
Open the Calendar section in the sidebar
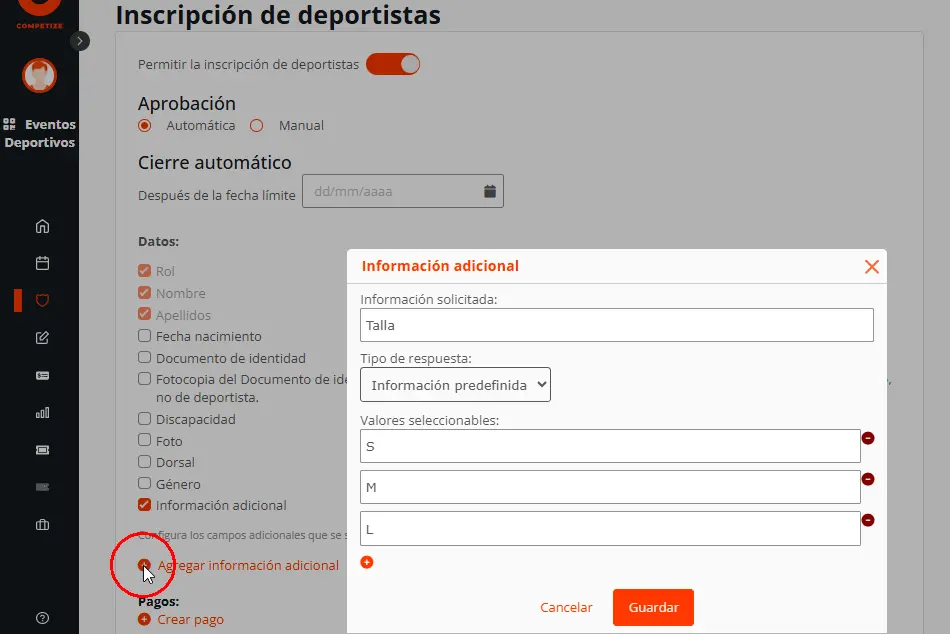(40, 263)
